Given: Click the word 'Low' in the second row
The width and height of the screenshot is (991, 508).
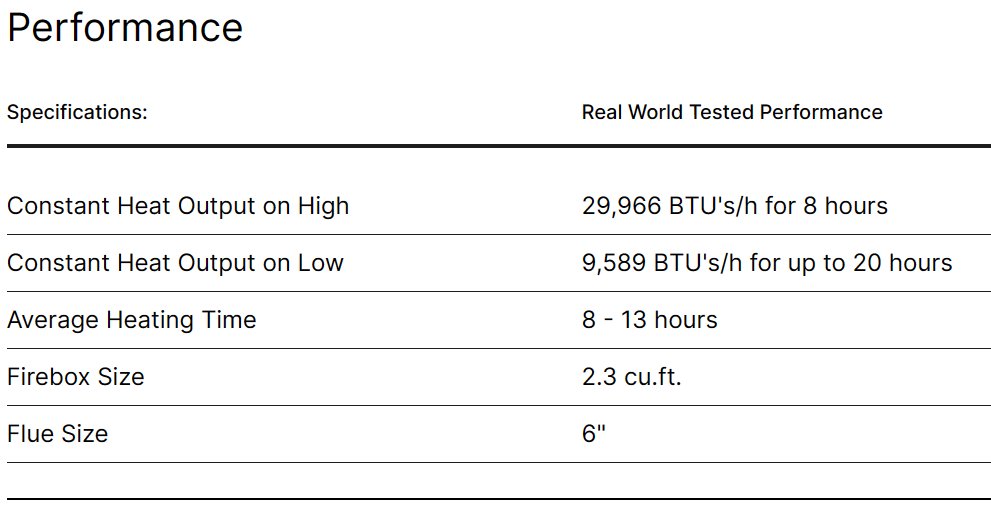Looking at the screenshot, I should click(321, 263).
